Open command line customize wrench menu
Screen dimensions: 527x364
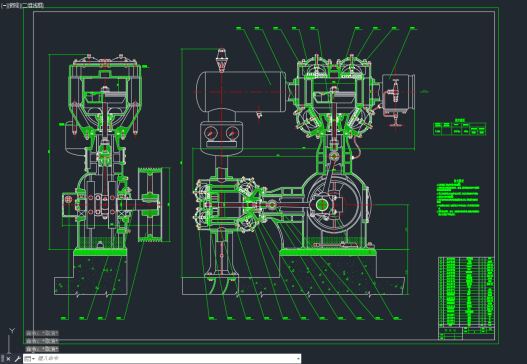(x=17, y=359)
